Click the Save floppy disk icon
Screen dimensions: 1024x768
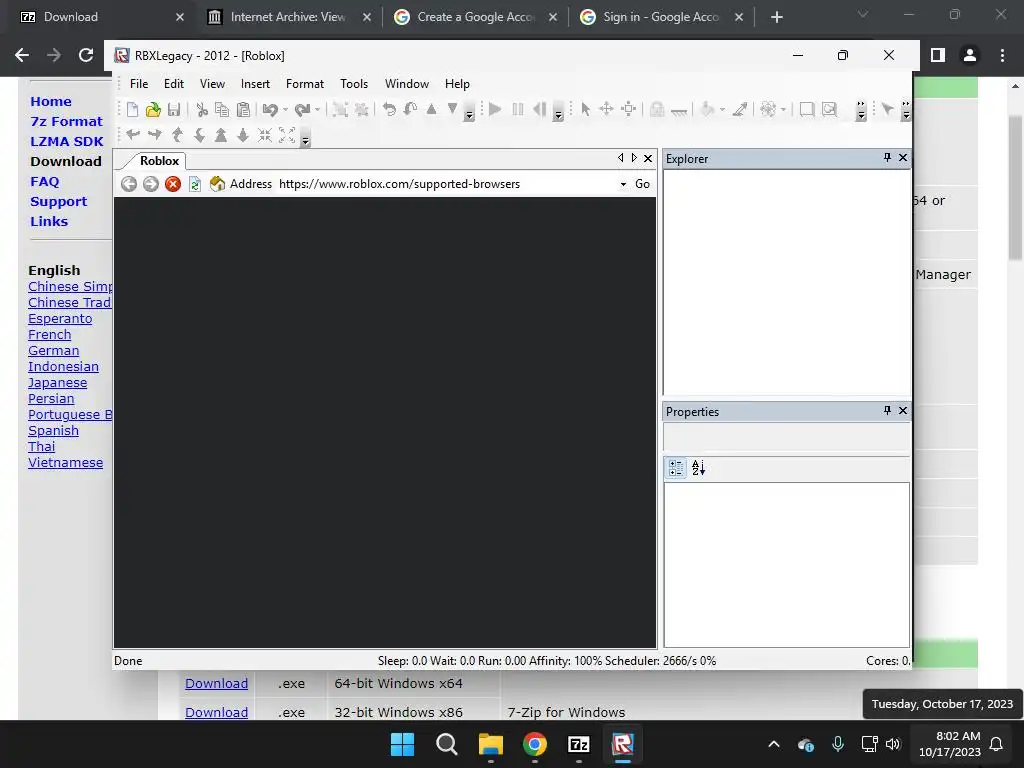pyautogui.click(x=174, y=110)
